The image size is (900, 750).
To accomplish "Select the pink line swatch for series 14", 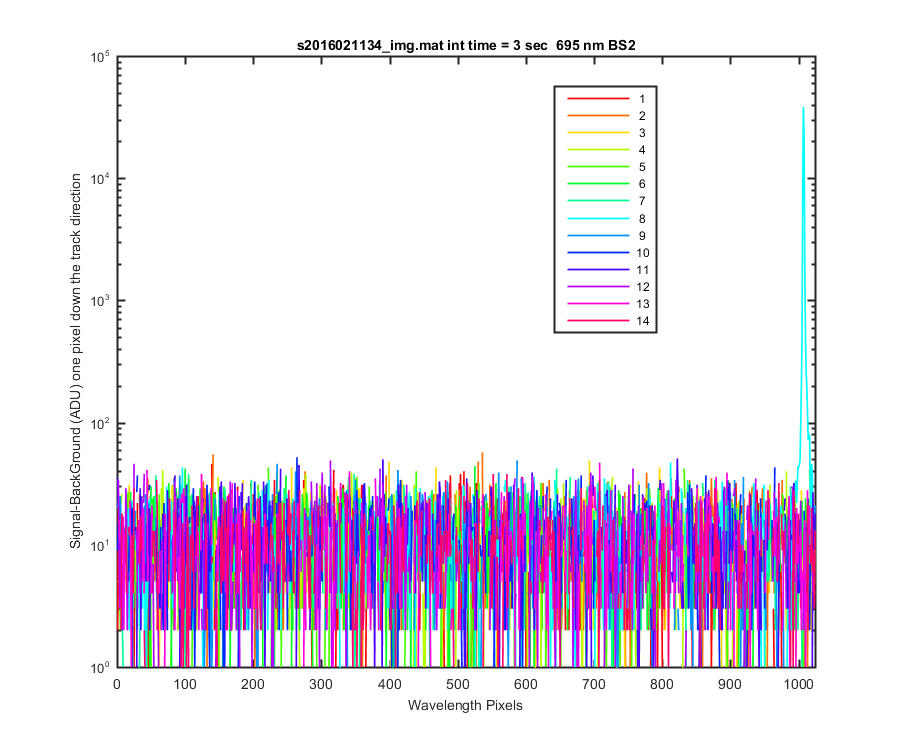I will point(598,321).
